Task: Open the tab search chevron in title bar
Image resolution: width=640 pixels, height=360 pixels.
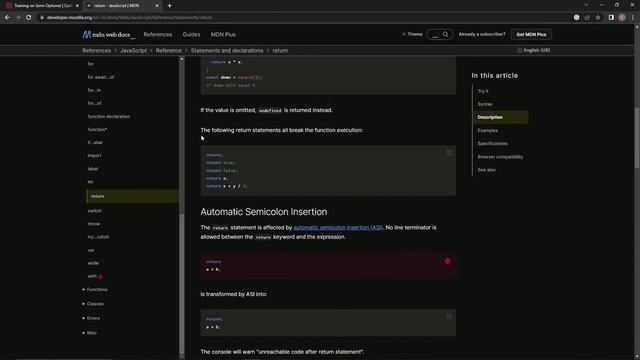Action: (x=586, y=5)
